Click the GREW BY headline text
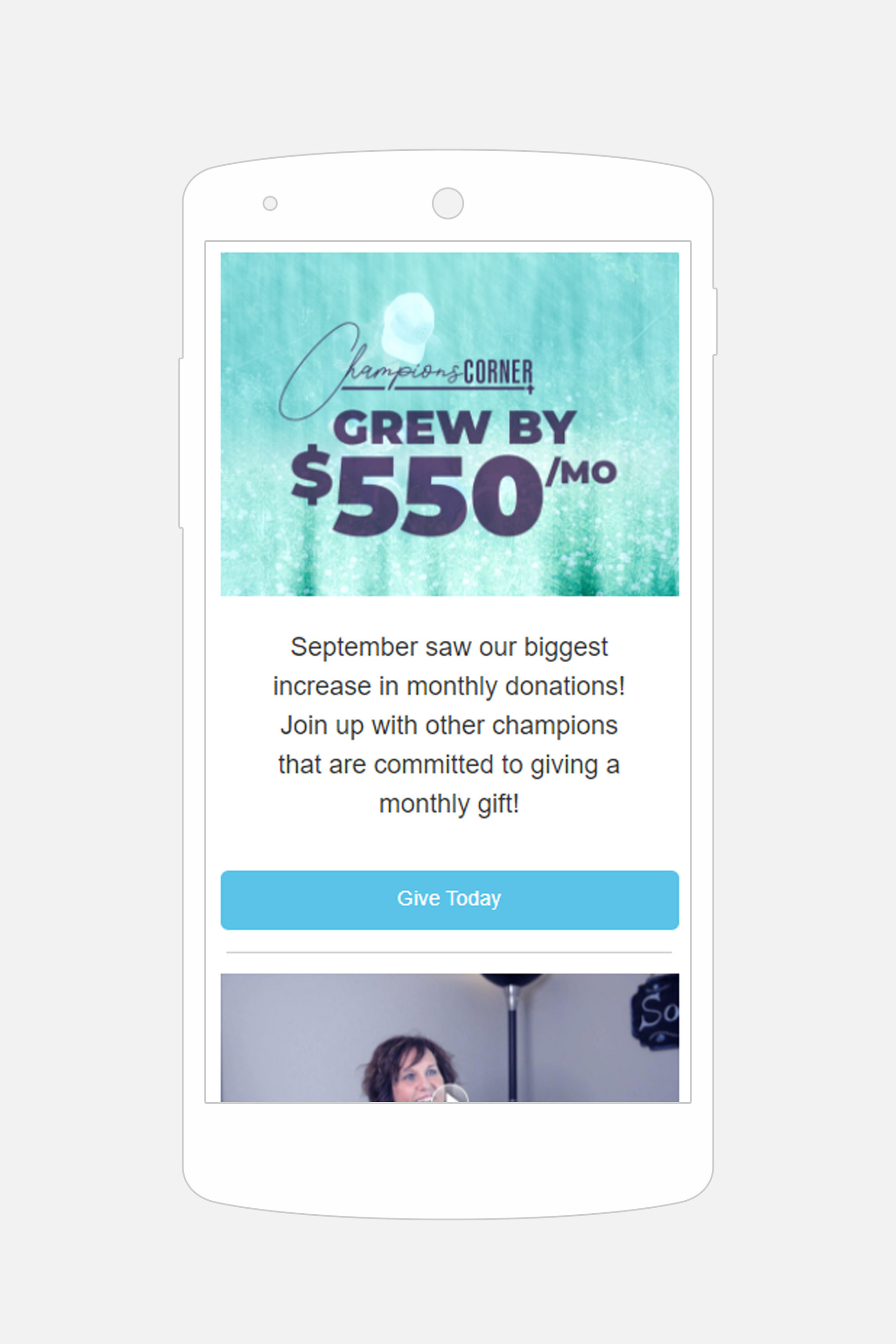 point(454,427)
